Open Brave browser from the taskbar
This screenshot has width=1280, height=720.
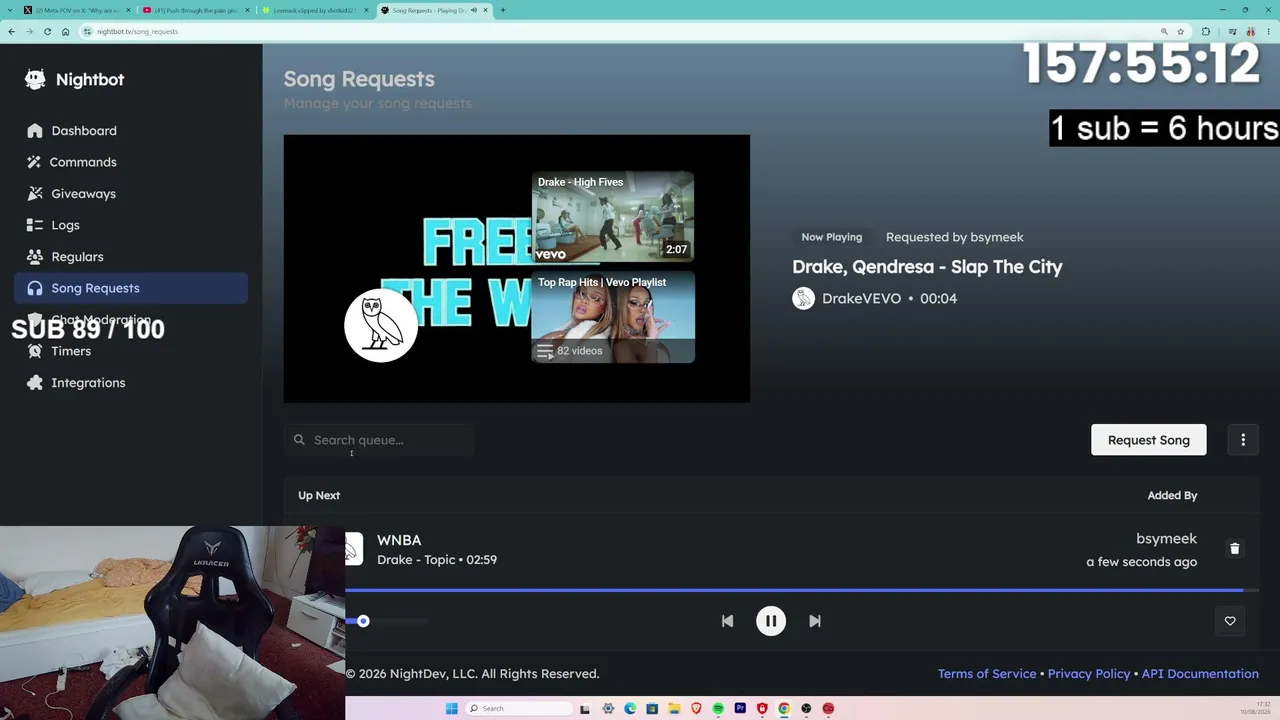(x=696, y=709)
